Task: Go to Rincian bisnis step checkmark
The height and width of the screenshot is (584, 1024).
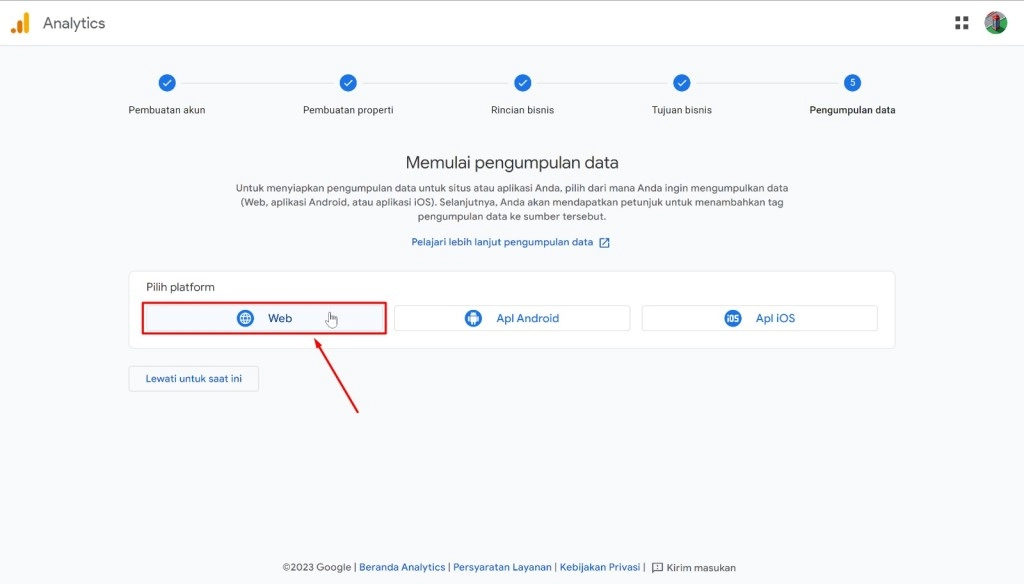Action: (522, 83)
